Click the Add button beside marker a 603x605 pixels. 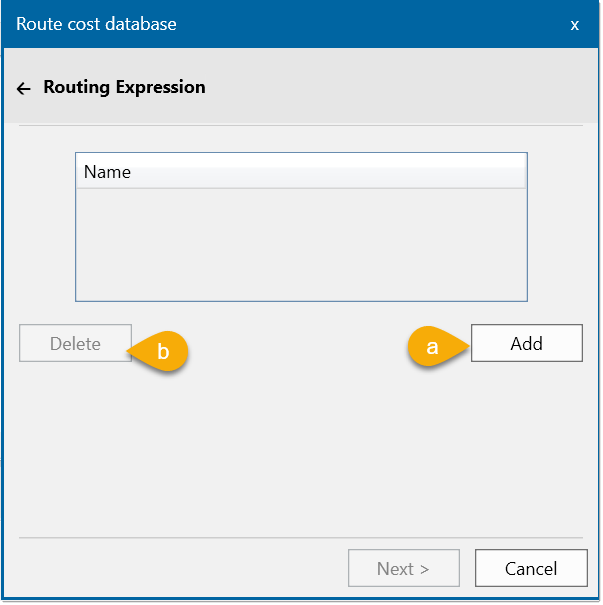[x=527, y=343]
